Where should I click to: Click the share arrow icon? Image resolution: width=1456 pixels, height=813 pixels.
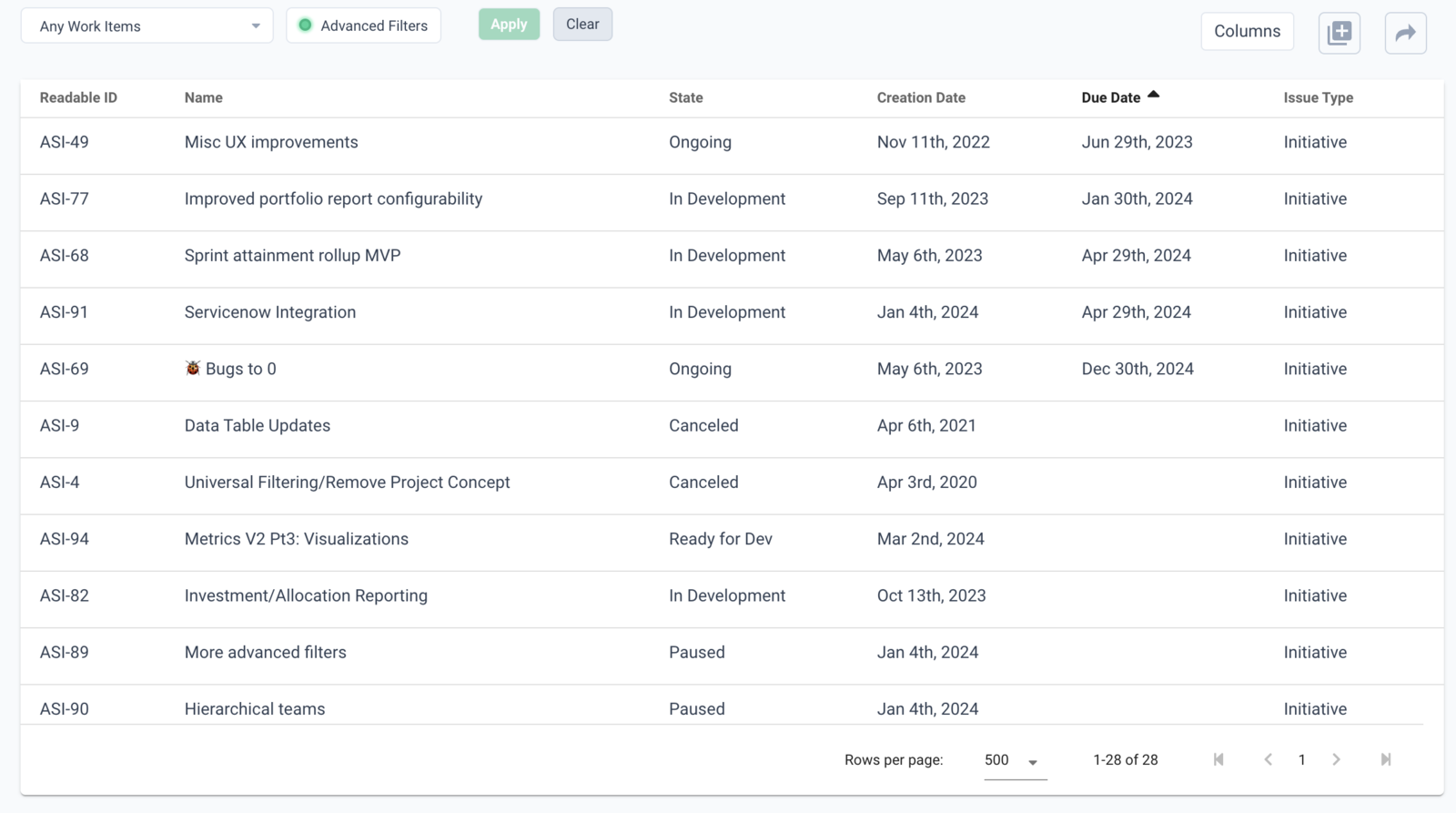(1406, 33)
